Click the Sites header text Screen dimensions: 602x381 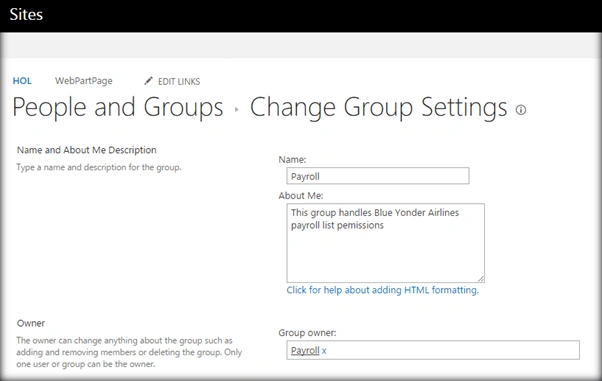pyautogui.click(x=26, y=15)
